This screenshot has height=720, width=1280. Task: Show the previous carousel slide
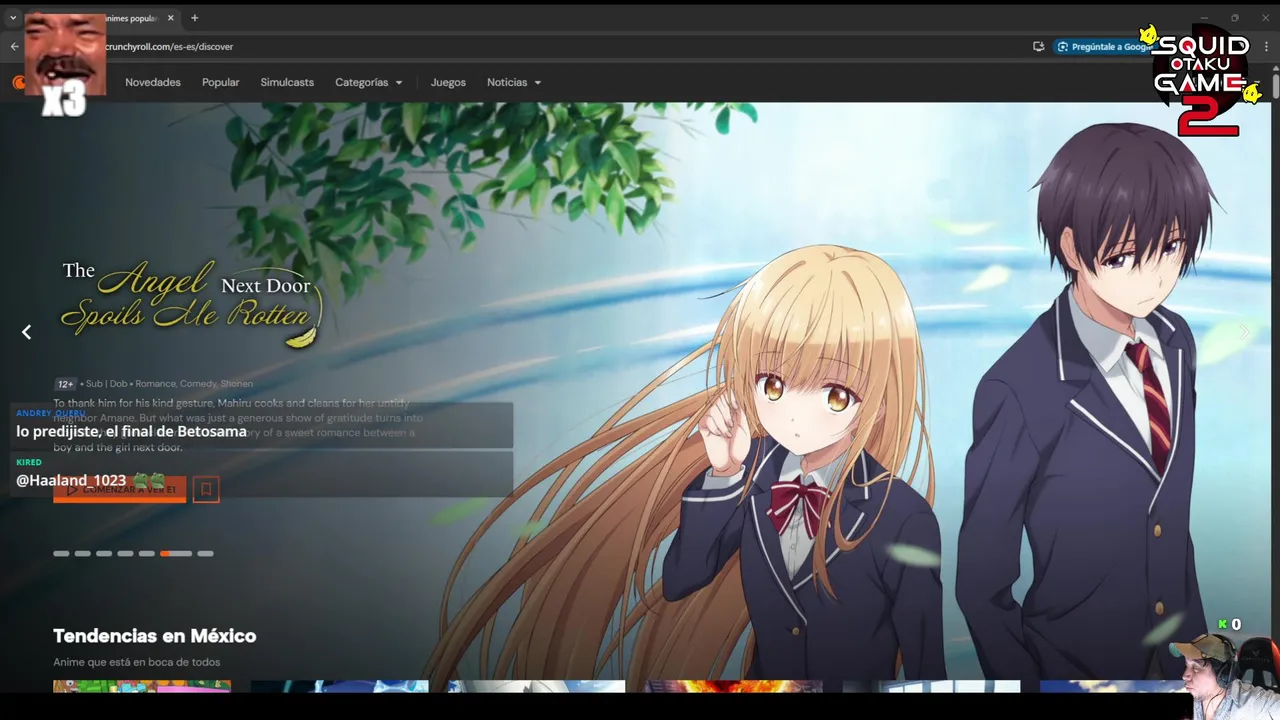27,332
